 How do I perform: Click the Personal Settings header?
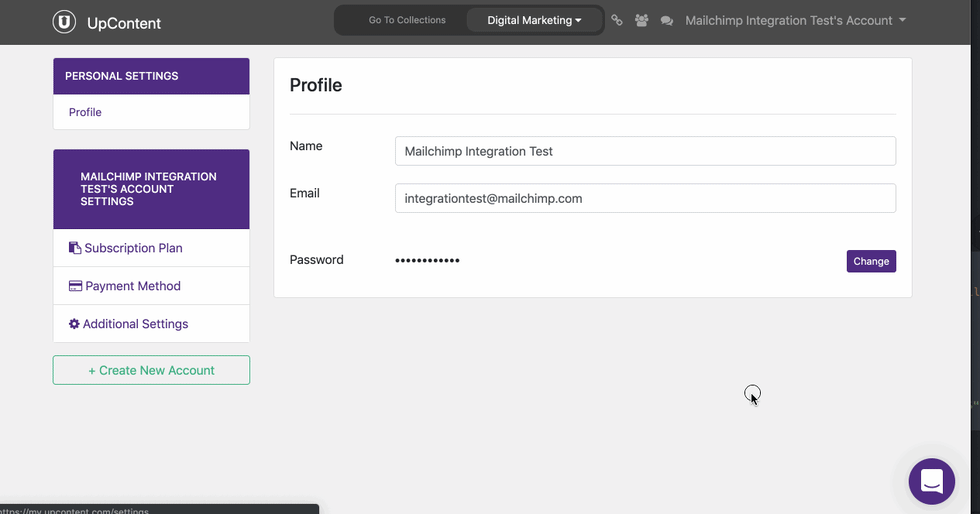click(x=151, y=76)
